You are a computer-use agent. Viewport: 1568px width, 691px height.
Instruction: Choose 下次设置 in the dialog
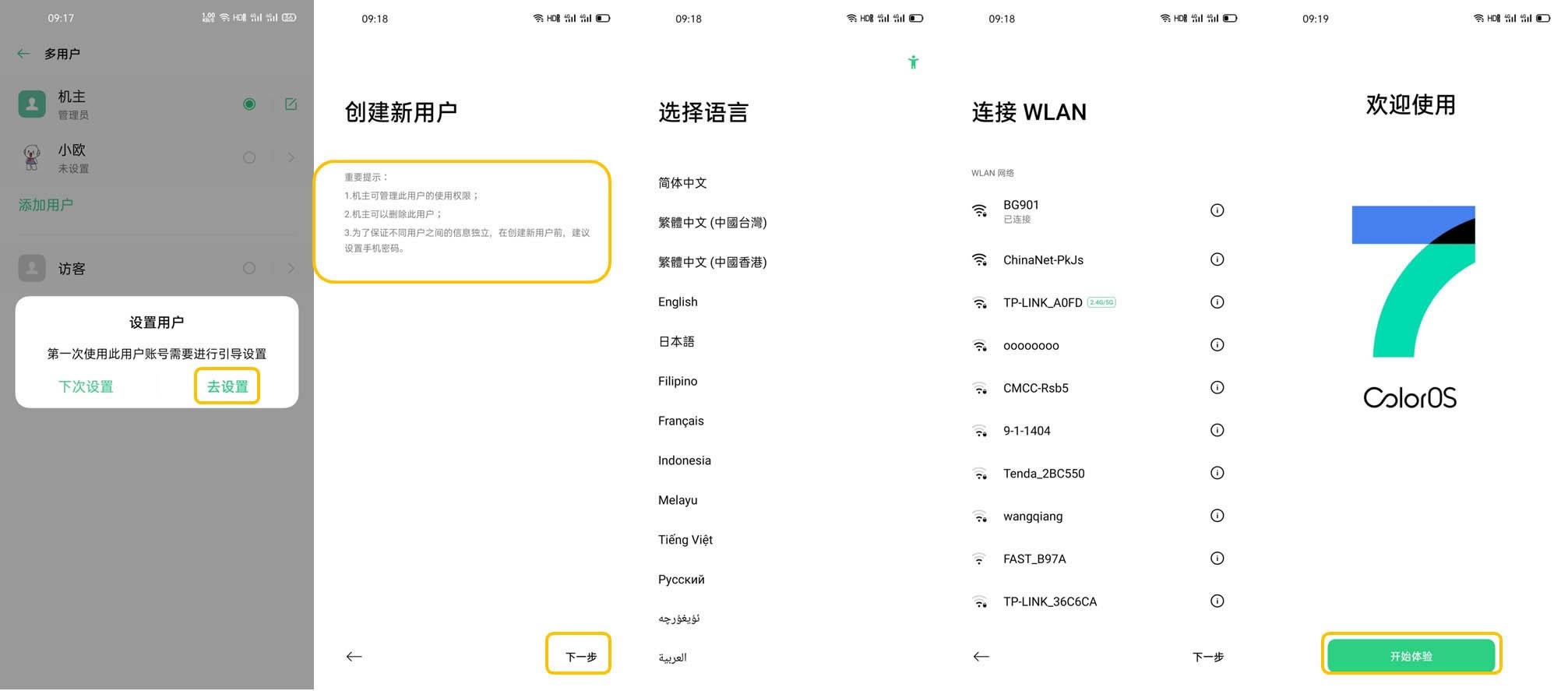click(86, 386)
